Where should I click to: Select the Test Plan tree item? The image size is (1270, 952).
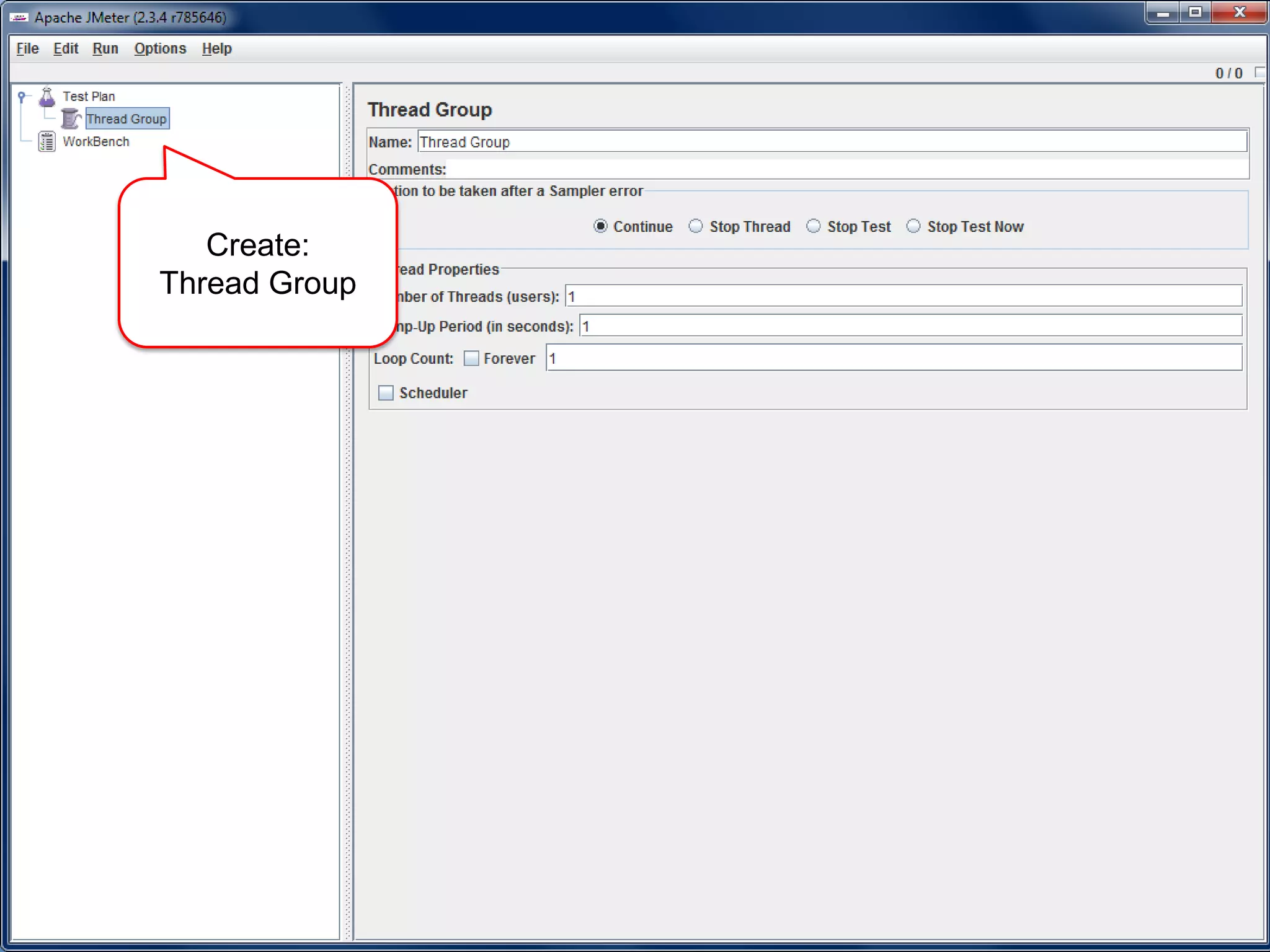coord(89,97)
